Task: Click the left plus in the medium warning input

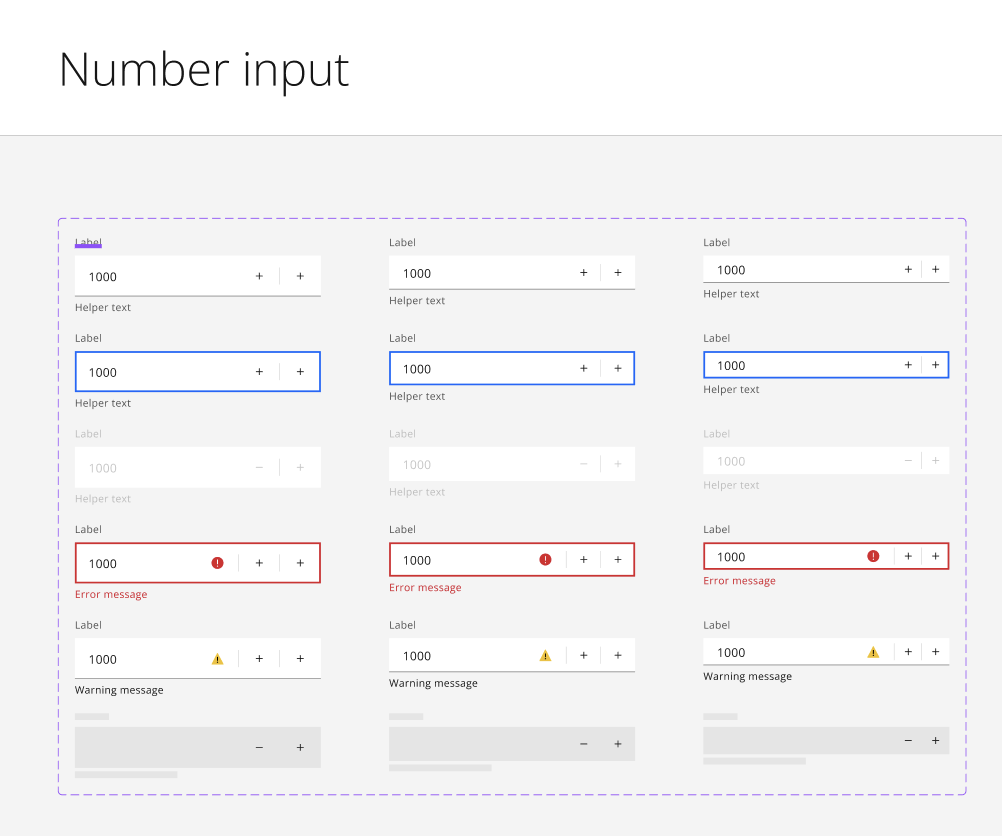Action: tap(583, 655)
